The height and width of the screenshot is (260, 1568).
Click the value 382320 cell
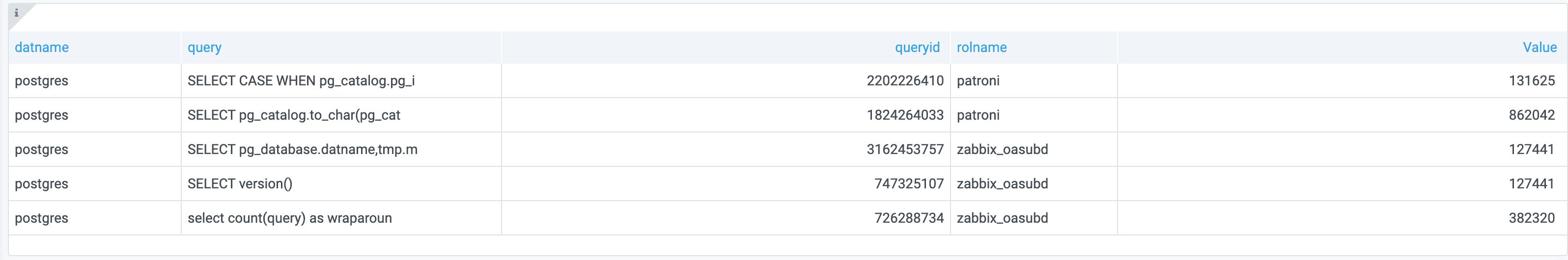1531,218
